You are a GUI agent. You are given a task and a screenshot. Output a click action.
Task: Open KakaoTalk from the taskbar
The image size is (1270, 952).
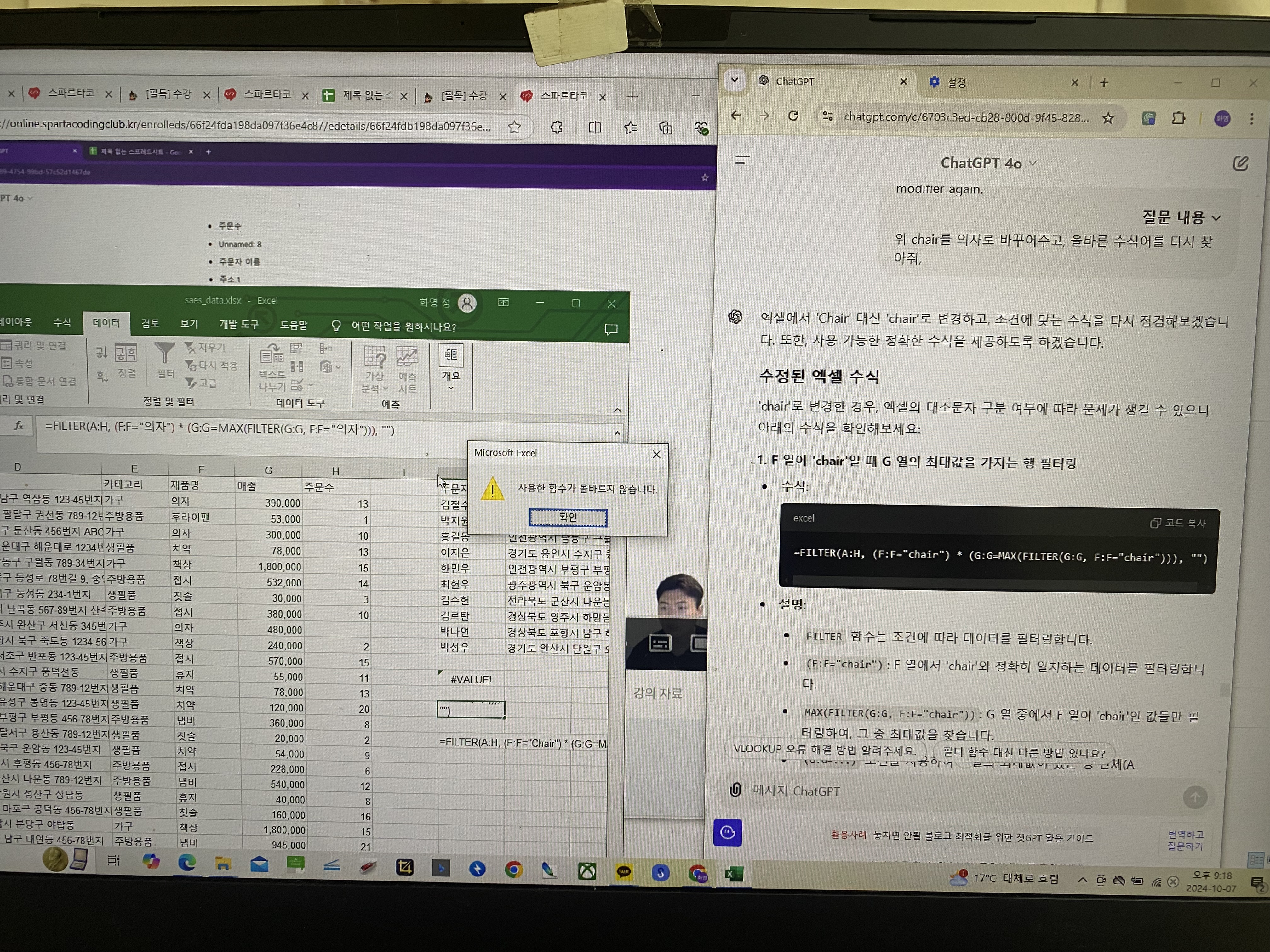(624, 873)
